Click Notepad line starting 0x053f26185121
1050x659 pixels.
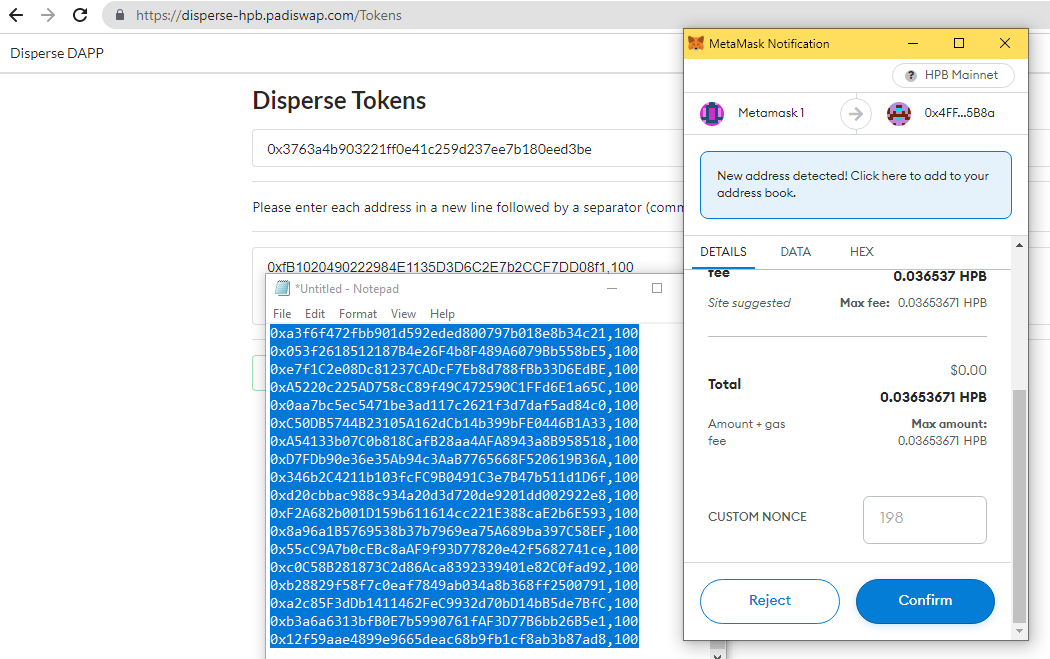(455, 351)
